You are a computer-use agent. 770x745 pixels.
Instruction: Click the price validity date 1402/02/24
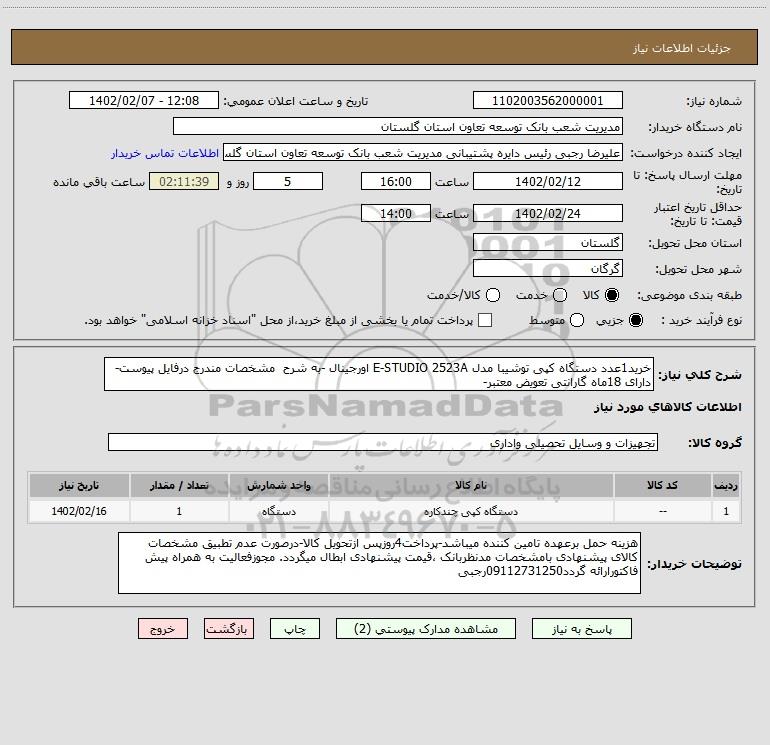pyautogui.click(x=548, y=213)
